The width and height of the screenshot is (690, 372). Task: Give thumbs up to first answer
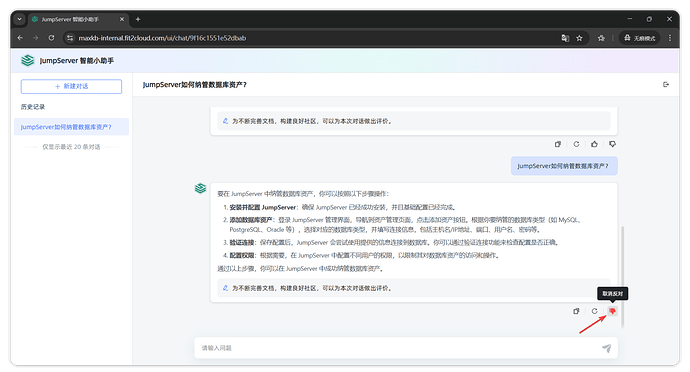pos(595,144)
